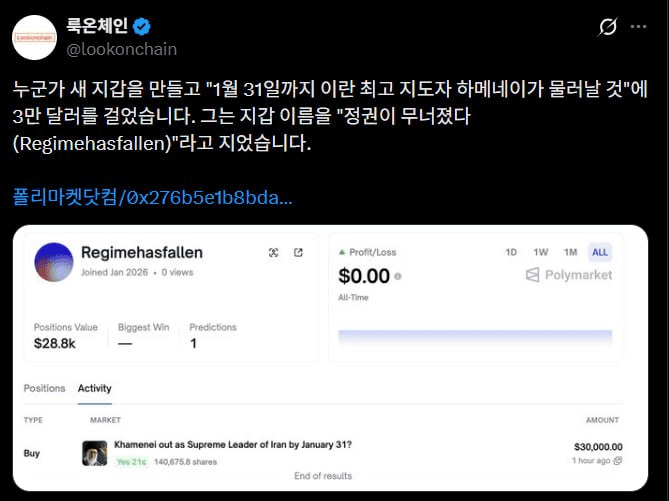669x501 pixels.
Task: Select the 1D time range
Action: coord(510,252)
